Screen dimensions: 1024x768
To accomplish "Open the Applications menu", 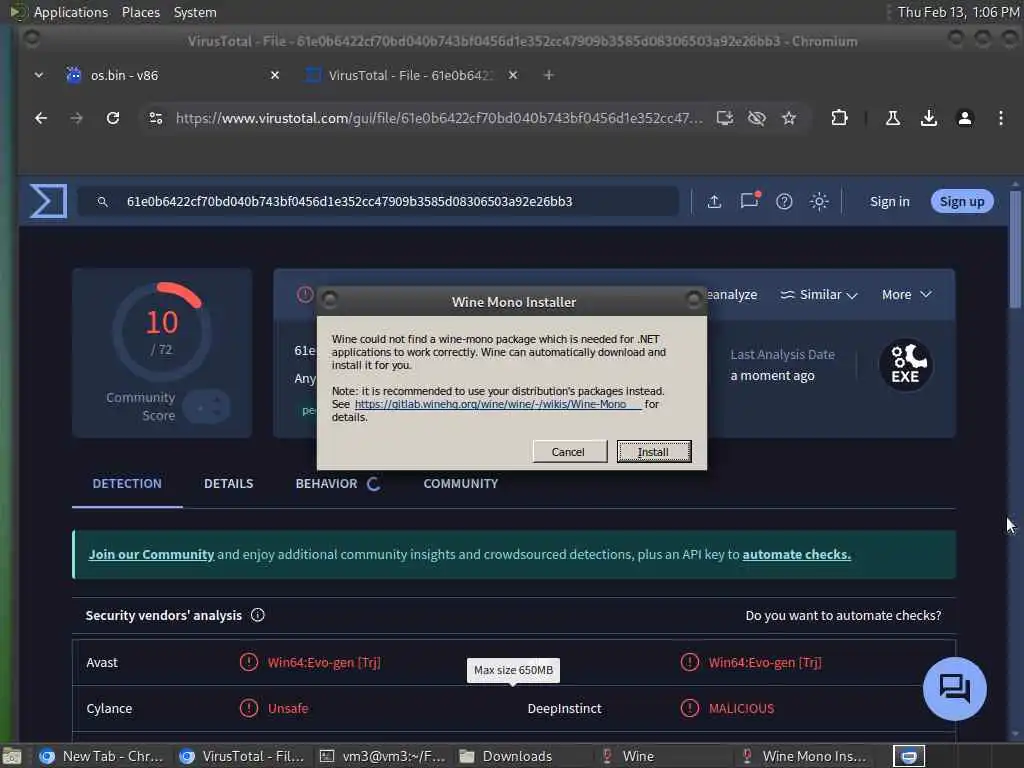I will (x=71, y=12).
